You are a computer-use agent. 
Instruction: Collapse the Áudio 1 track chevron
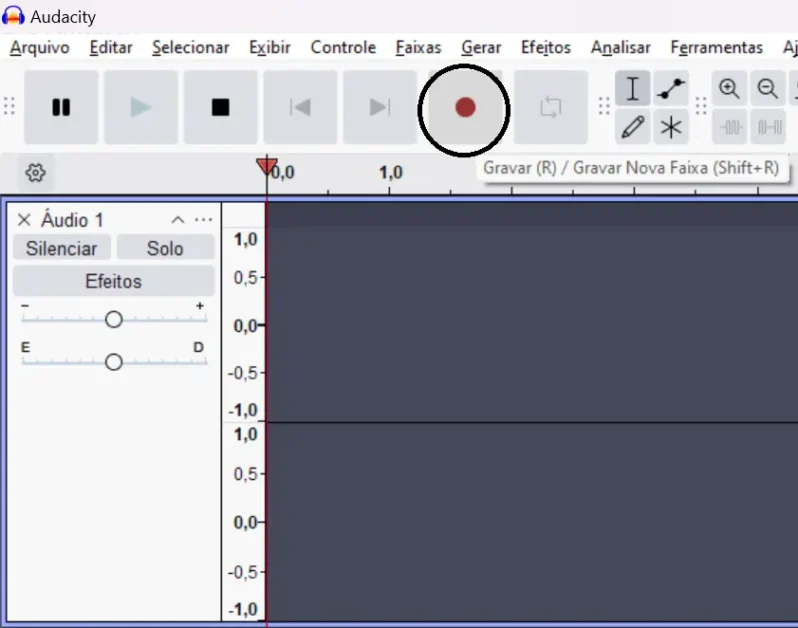pyautogui.click(x=178, y=220)
